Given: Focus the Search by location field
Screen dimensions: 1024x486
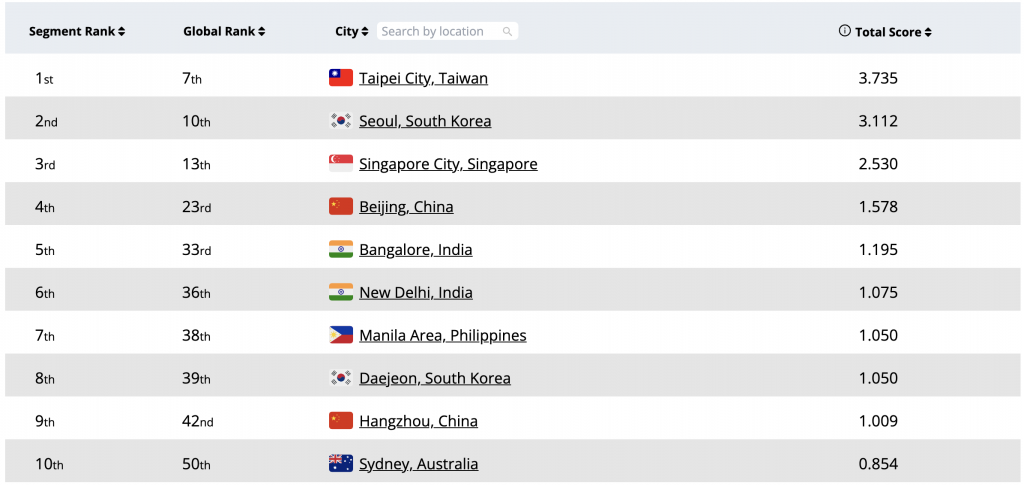Looking at the screenshot, I should [x=438, y=32].
